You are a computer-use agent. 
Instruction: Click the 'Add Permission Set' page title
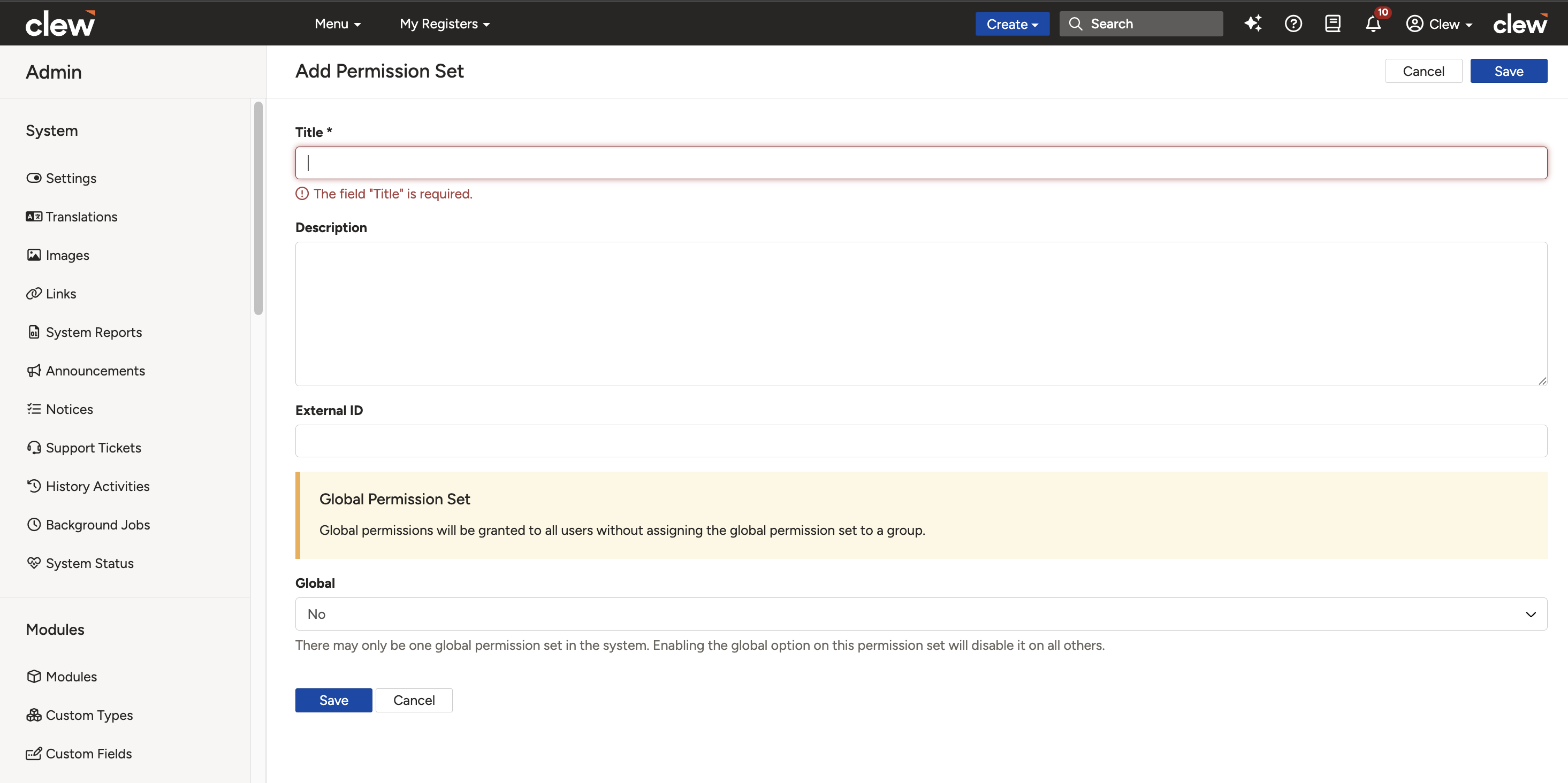[379, 71]
